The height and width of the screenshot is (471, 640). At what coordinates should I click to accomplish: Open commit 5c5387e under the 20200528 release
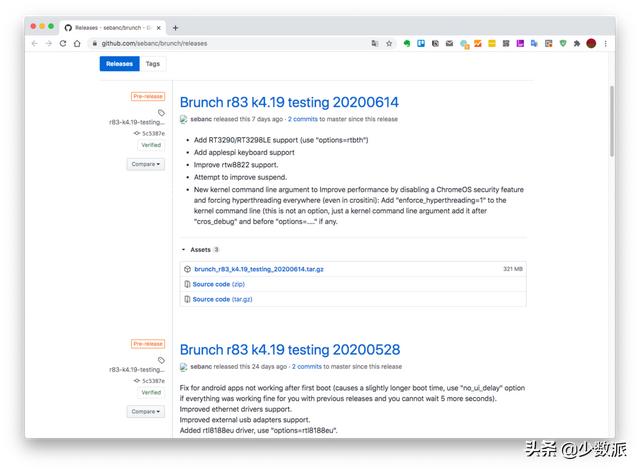pos(153,381)
